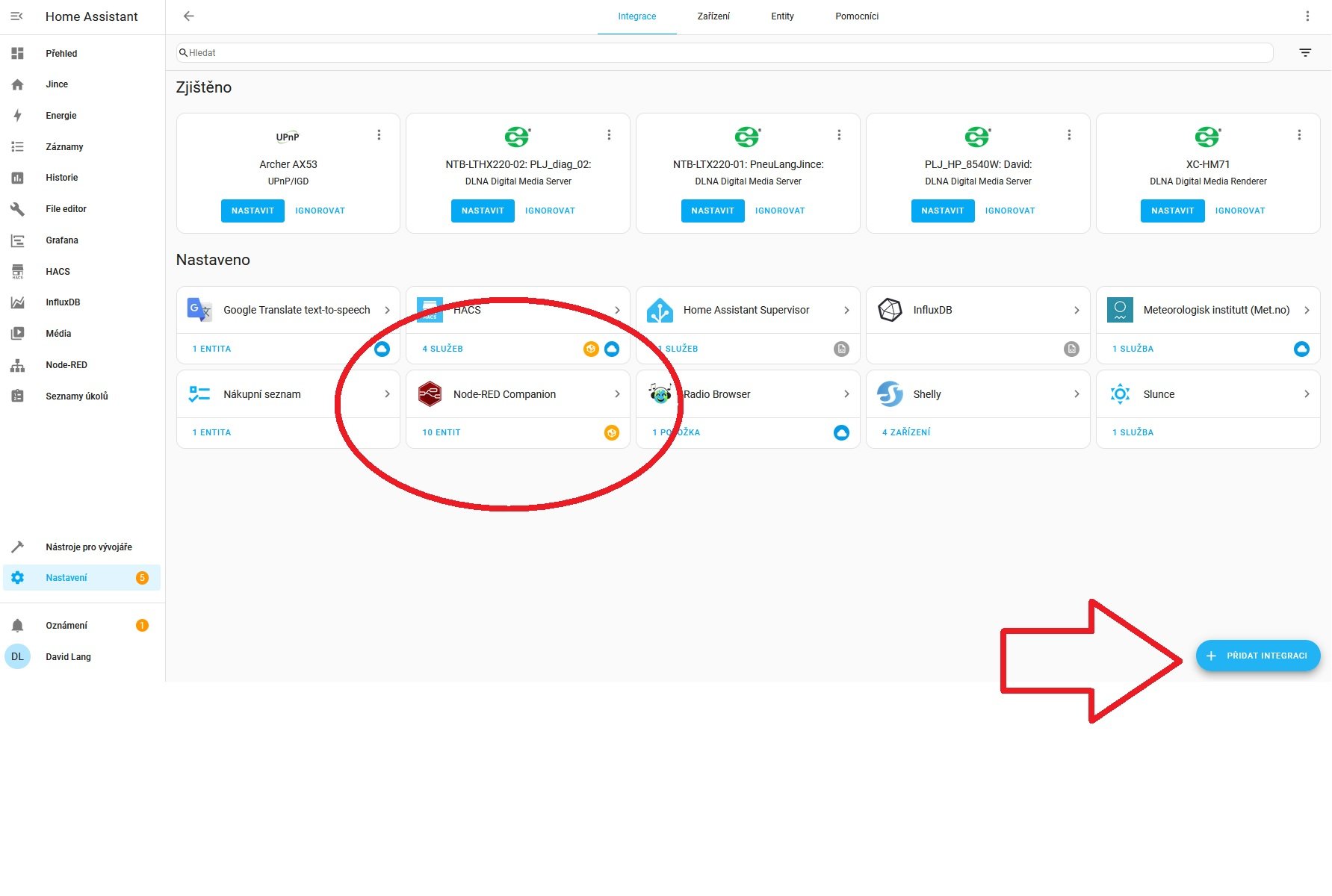Image resolution: width=1332 pixels, height=896 pixels.
Task: Open XC-HM71 card options menu
Action: 1299,135
